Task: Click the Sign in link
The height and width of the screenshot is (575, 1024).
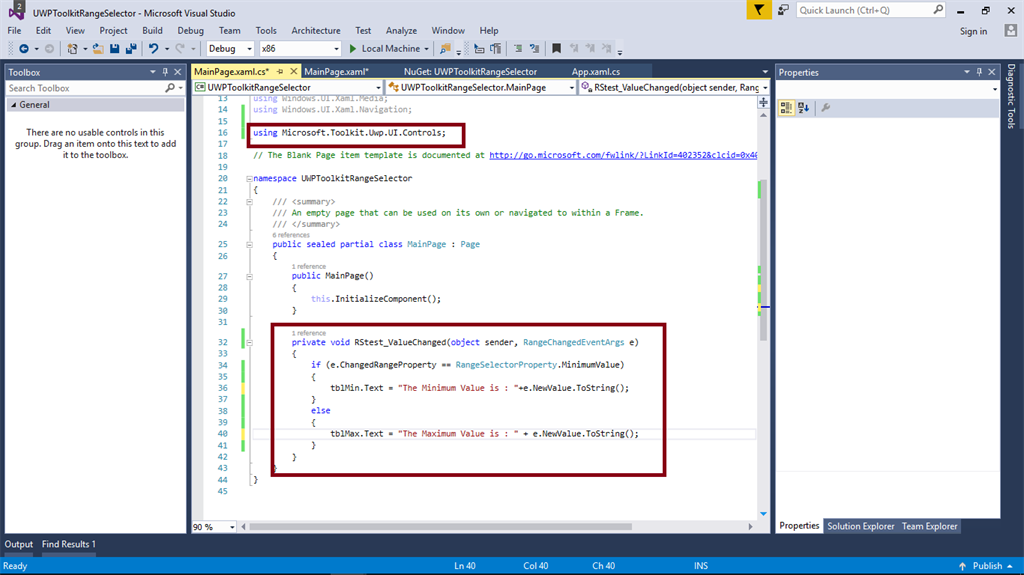Action: (x=973, y=31)
